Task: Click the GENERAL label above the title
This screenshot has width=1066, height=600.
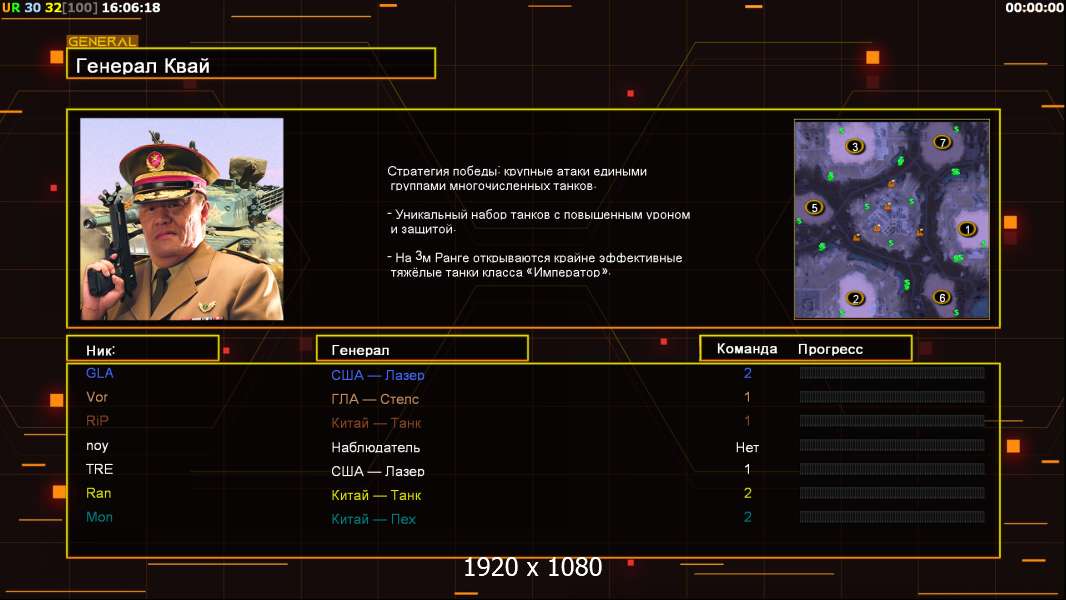Action: click(102, 42)
